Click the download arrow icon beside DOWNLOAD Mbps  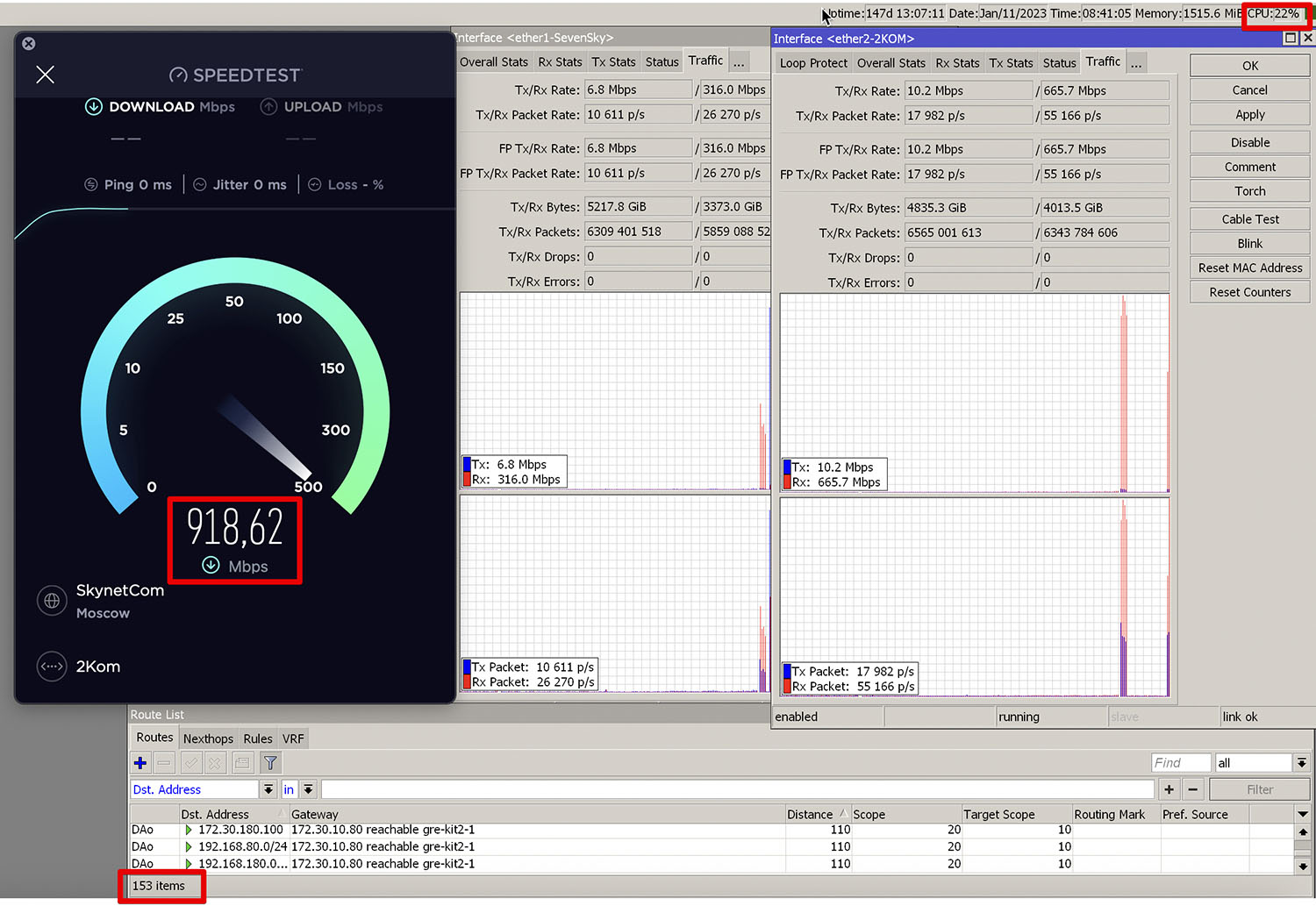pos(93,107)
